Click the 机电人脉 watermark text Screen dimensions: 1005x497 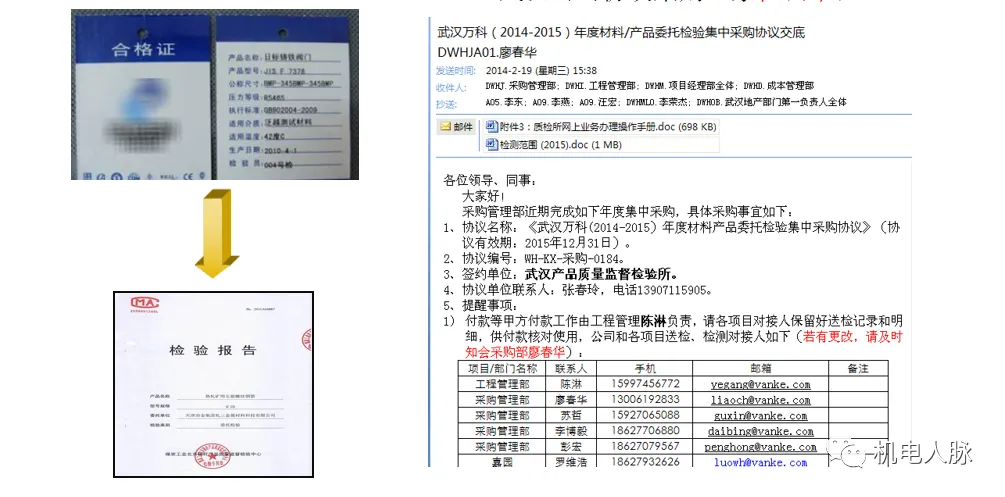[x=924, y=455]
